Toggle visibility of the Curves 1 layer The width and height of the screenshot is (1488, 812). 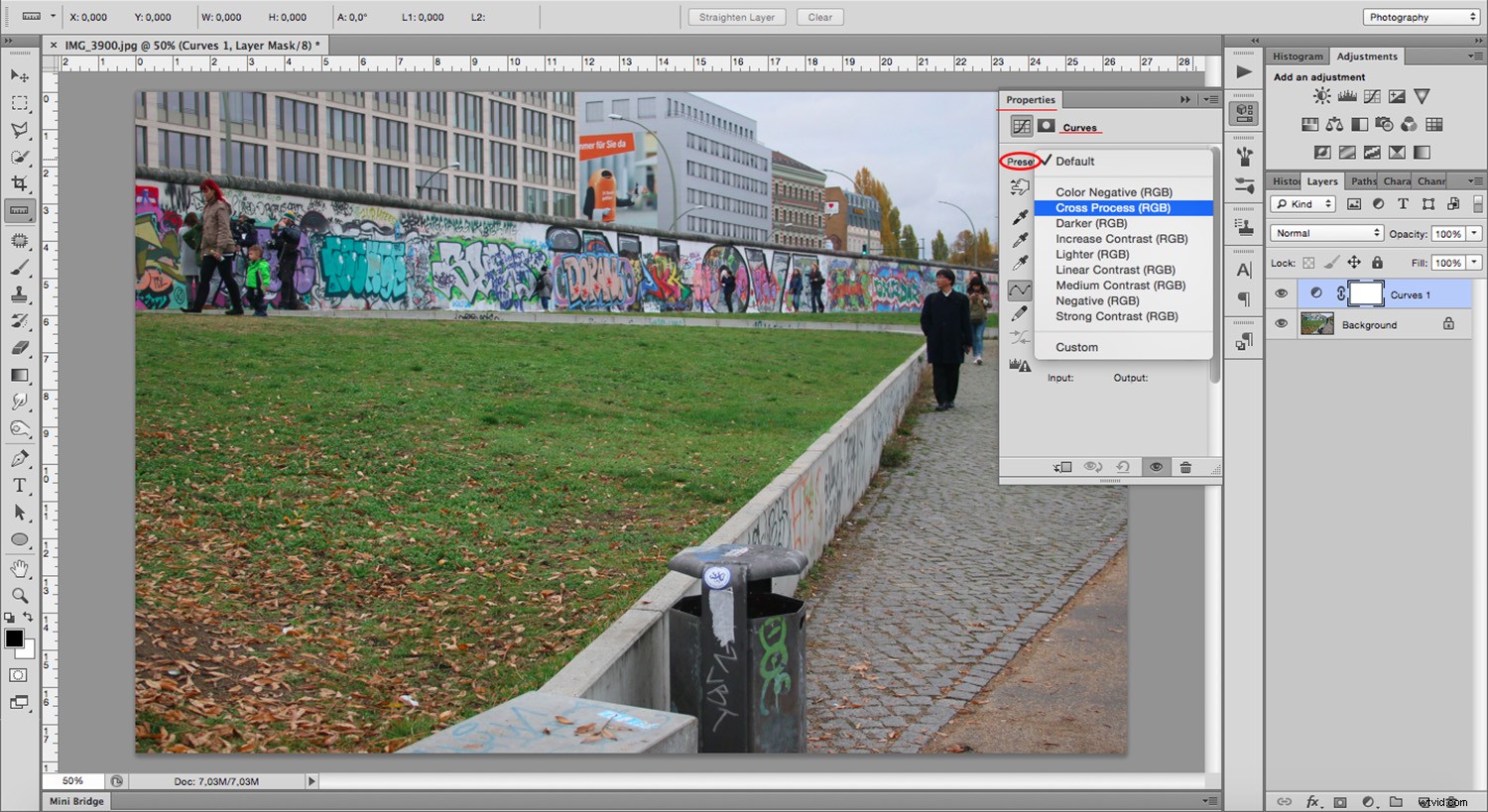pyautogui.click(x=1281, y=293)
